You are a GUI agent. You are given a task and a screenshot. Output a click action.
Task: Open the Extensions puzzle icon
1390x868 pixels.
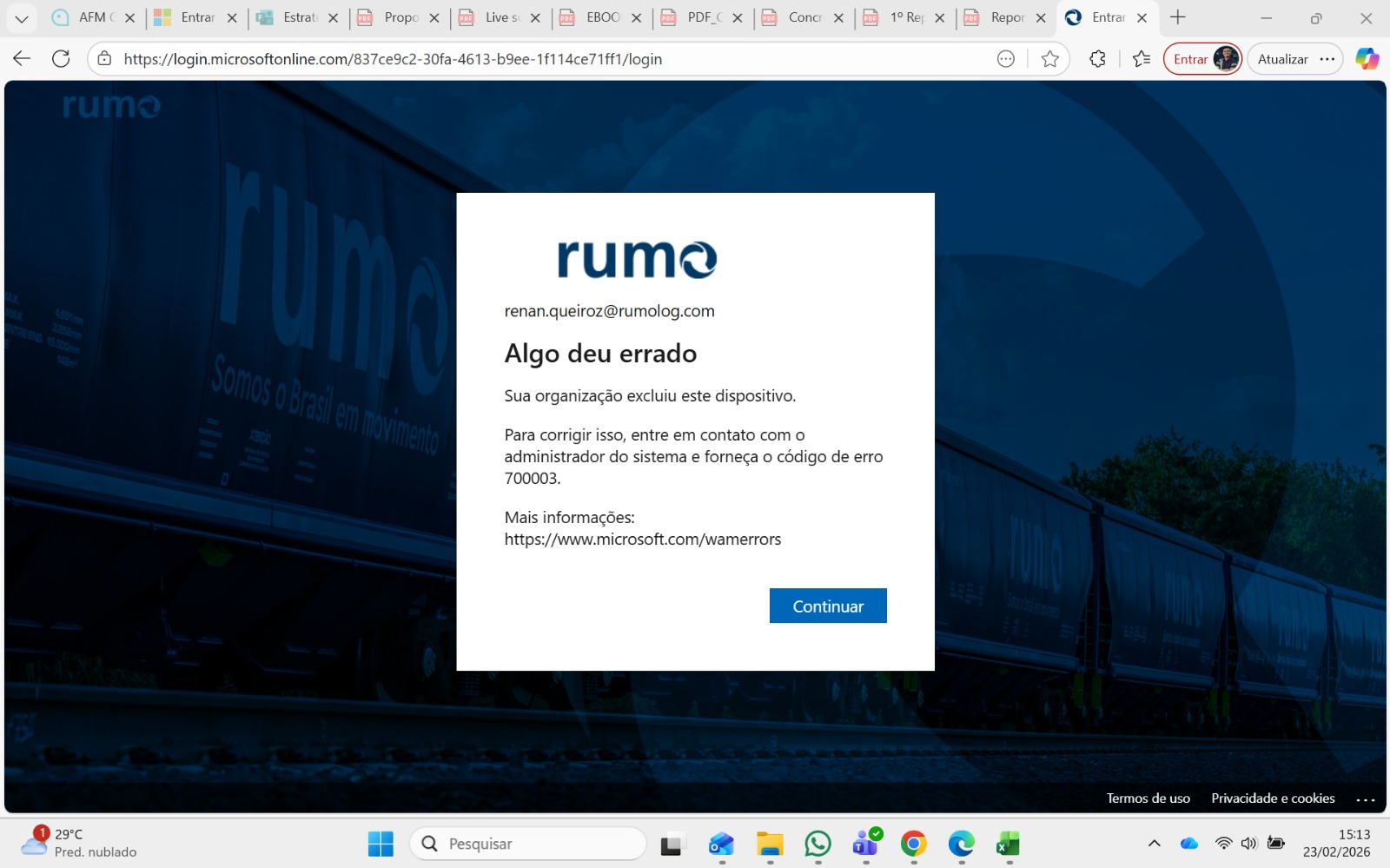coord(1098,59)
